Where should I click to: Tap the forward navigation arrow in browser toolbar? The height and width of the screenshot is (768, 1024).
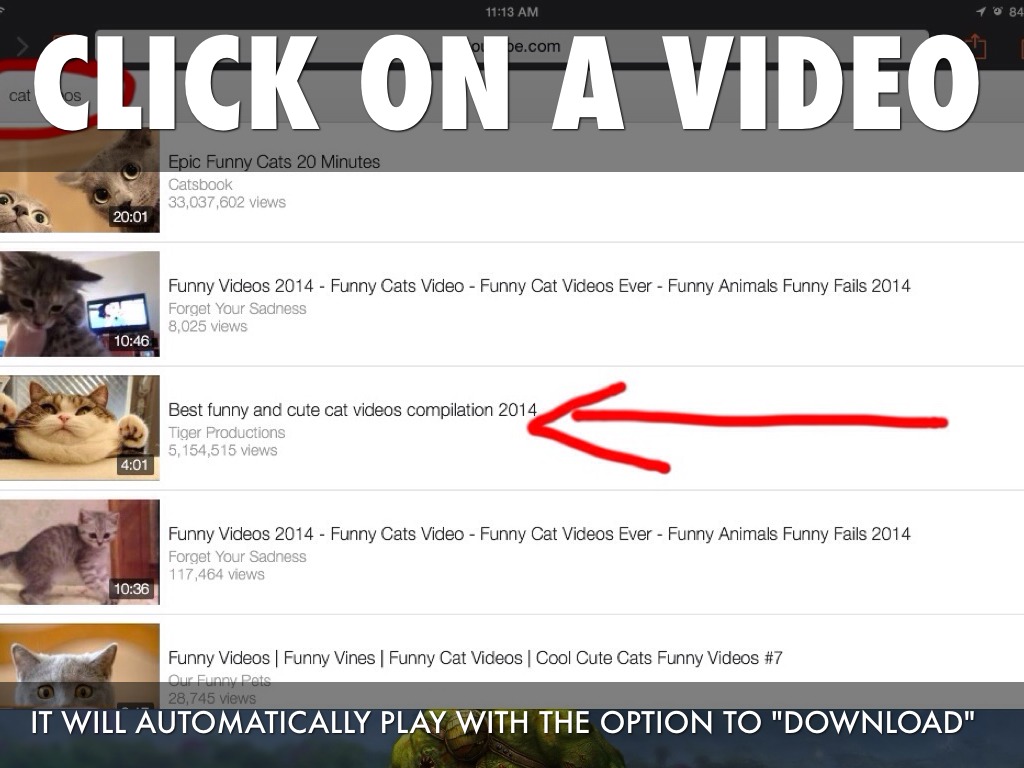[x=21, y=46]
